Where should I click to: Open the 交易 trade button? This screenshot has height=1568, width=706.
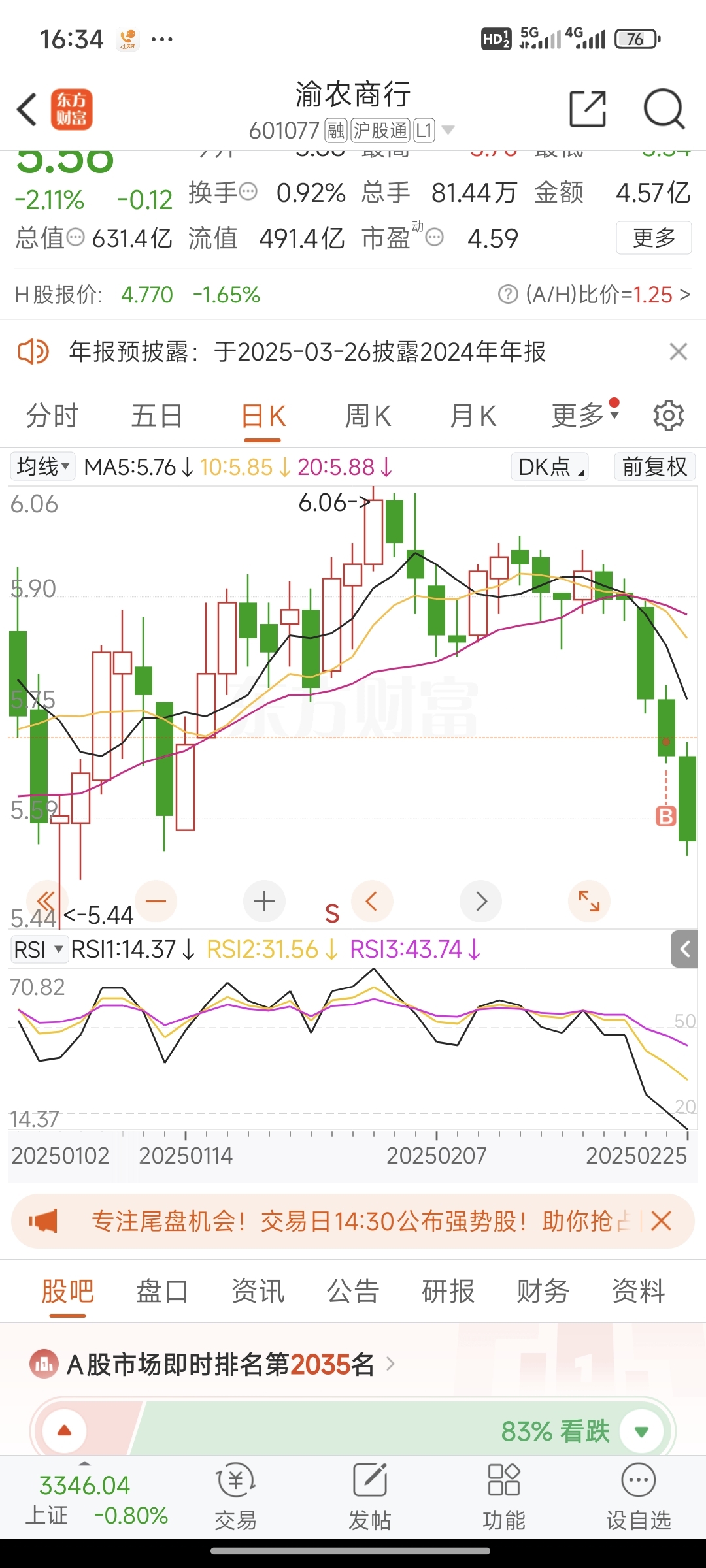point(236,1496)
